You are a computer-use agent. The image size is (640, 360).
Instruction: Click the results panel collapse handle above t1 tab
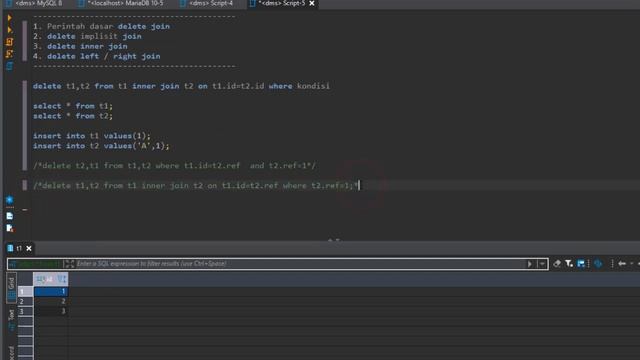pos(334,240)
